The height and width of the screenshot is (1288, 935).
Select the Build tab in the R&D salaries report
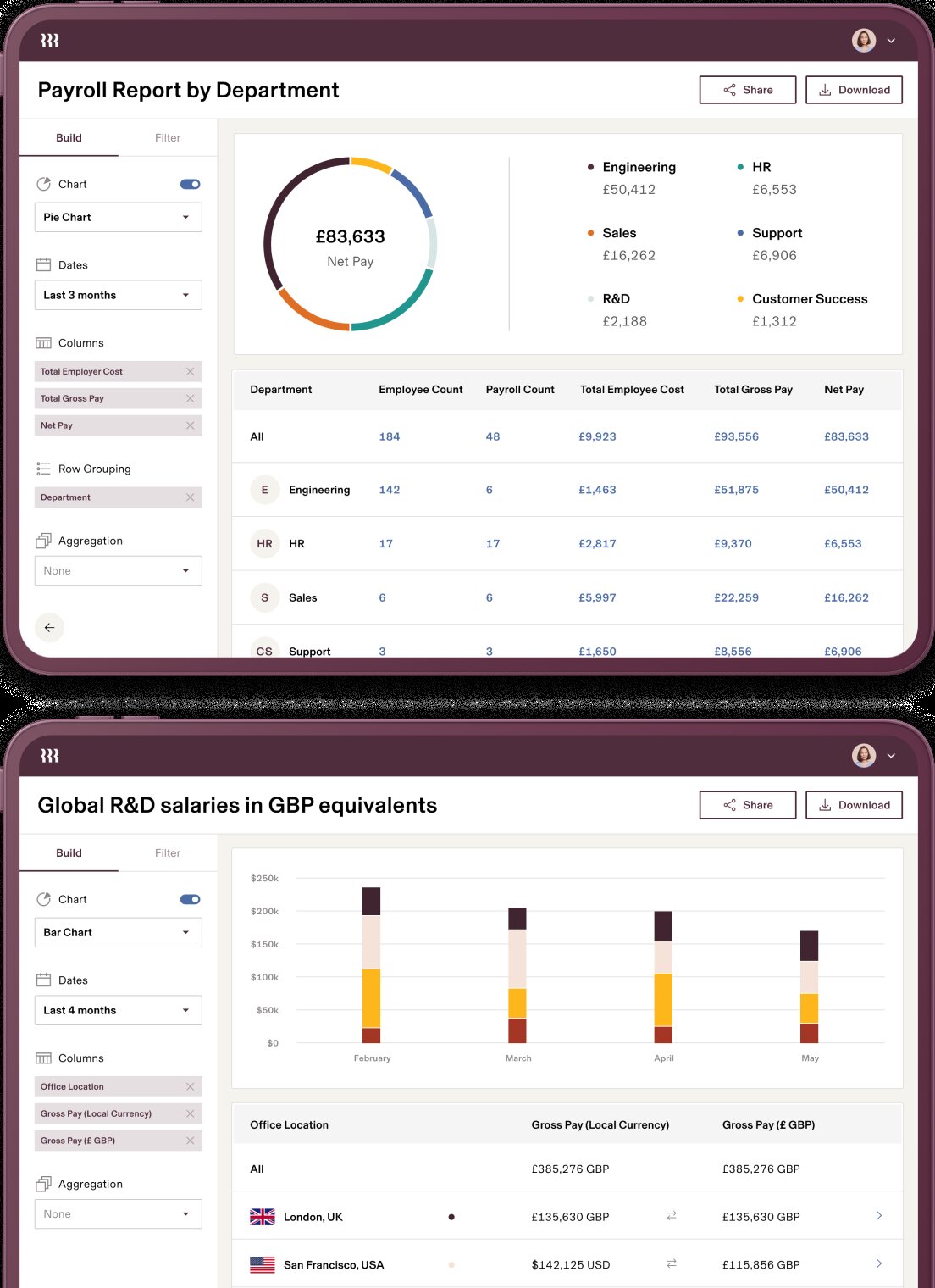coord(69,853)
